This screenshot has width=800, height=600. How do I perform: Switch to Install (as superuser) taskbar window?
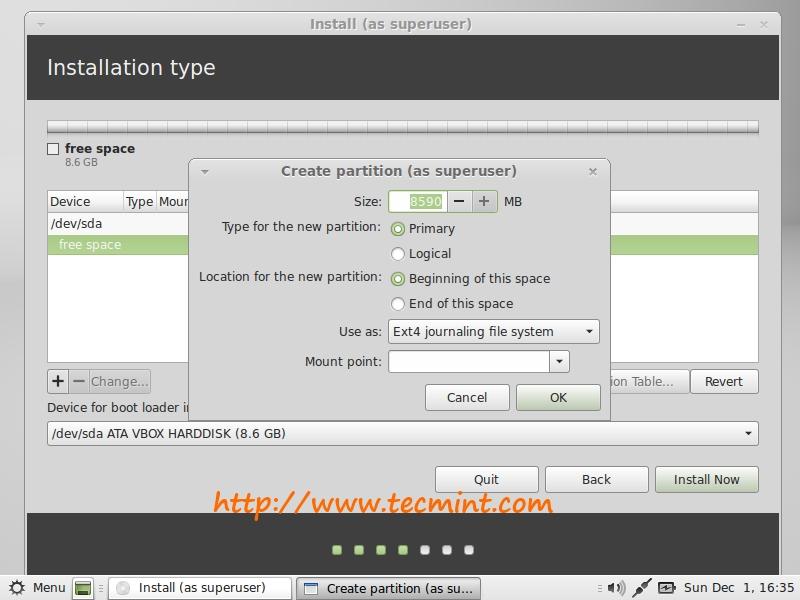click(x=201, y=588)
